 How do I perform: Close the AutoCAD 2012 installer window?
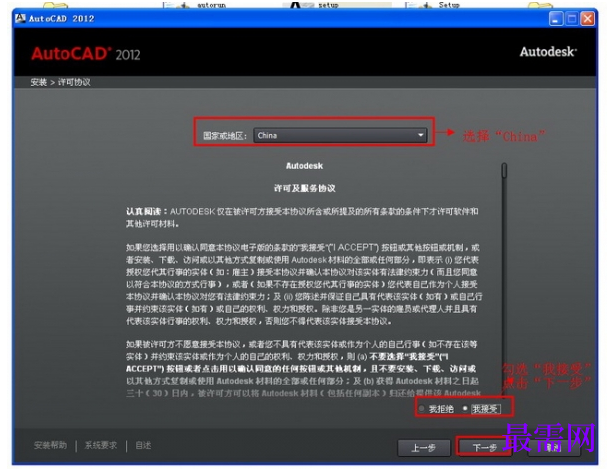click(x=588, y=18)
